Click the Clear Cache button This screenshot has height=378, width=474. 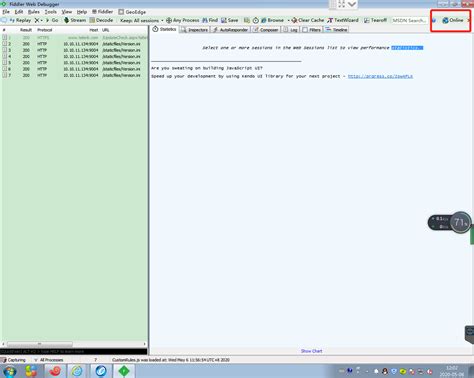point(308,20)
